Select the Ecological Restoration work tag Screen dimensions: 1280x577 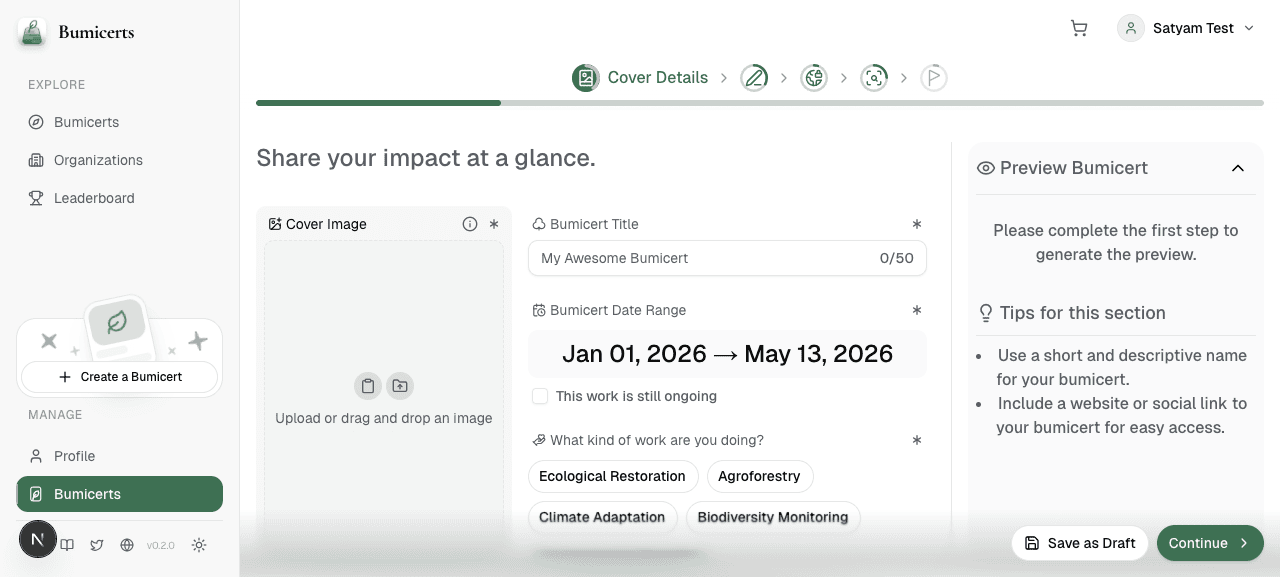[x=612, y=476]
